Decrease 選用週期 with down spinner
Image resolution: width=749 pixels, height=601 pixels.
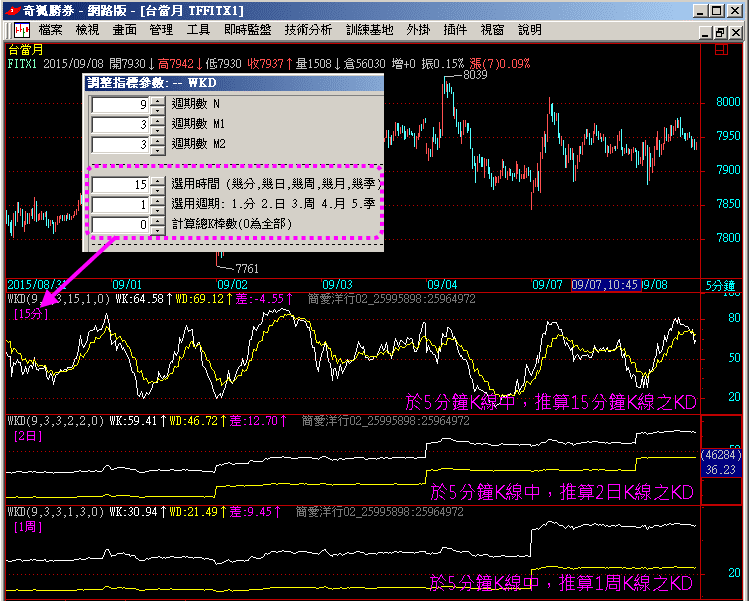[157, 209]
